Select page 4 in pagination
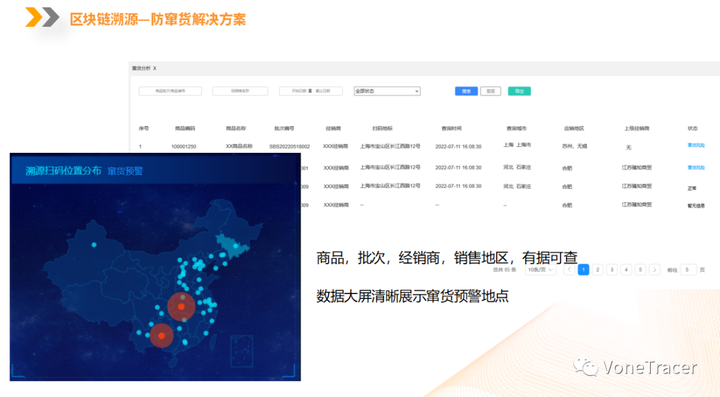Screen dimensions: 720x397 click(x=626, y=269)
